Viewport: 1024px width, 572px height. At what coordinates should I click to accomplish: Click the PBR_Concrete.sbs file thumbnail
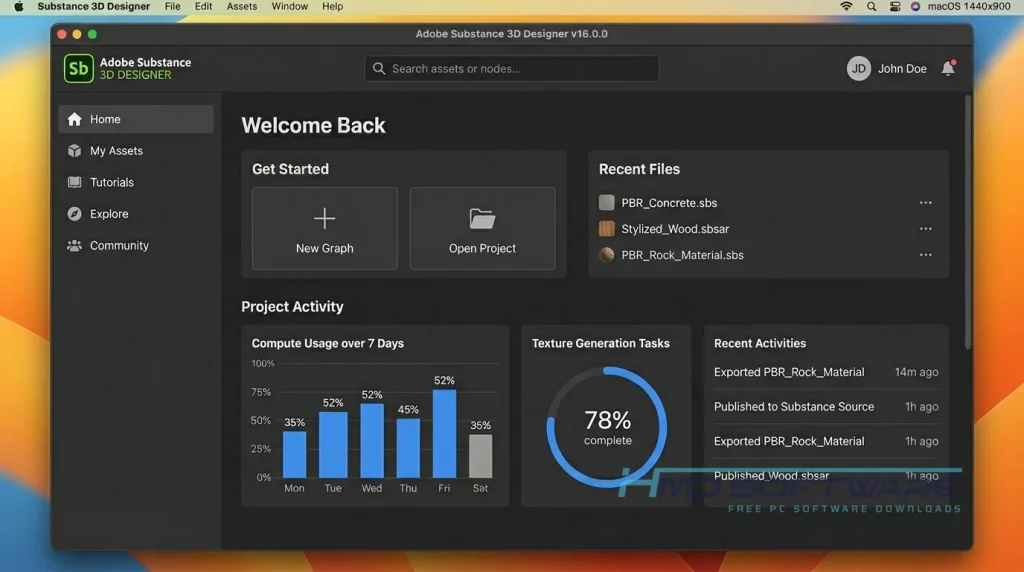[x=607, y=202]
